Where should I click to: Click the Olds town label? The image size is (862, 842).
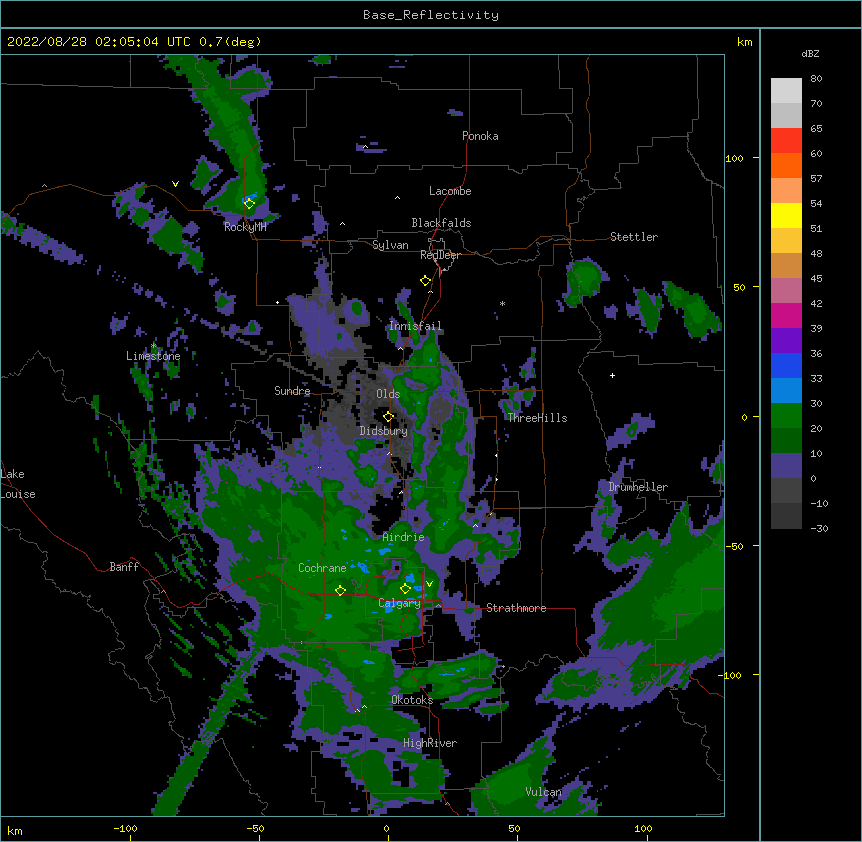(x=388, y=394)
